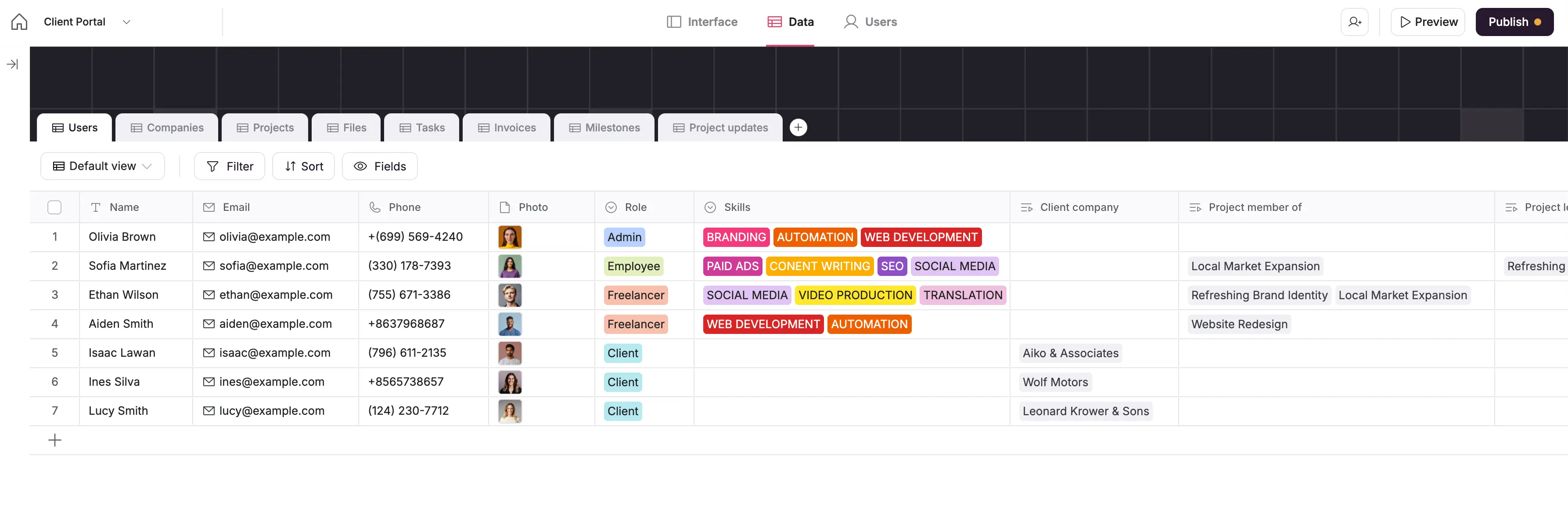
Task: Open the Default view dropdown
Action: (102, 167)
